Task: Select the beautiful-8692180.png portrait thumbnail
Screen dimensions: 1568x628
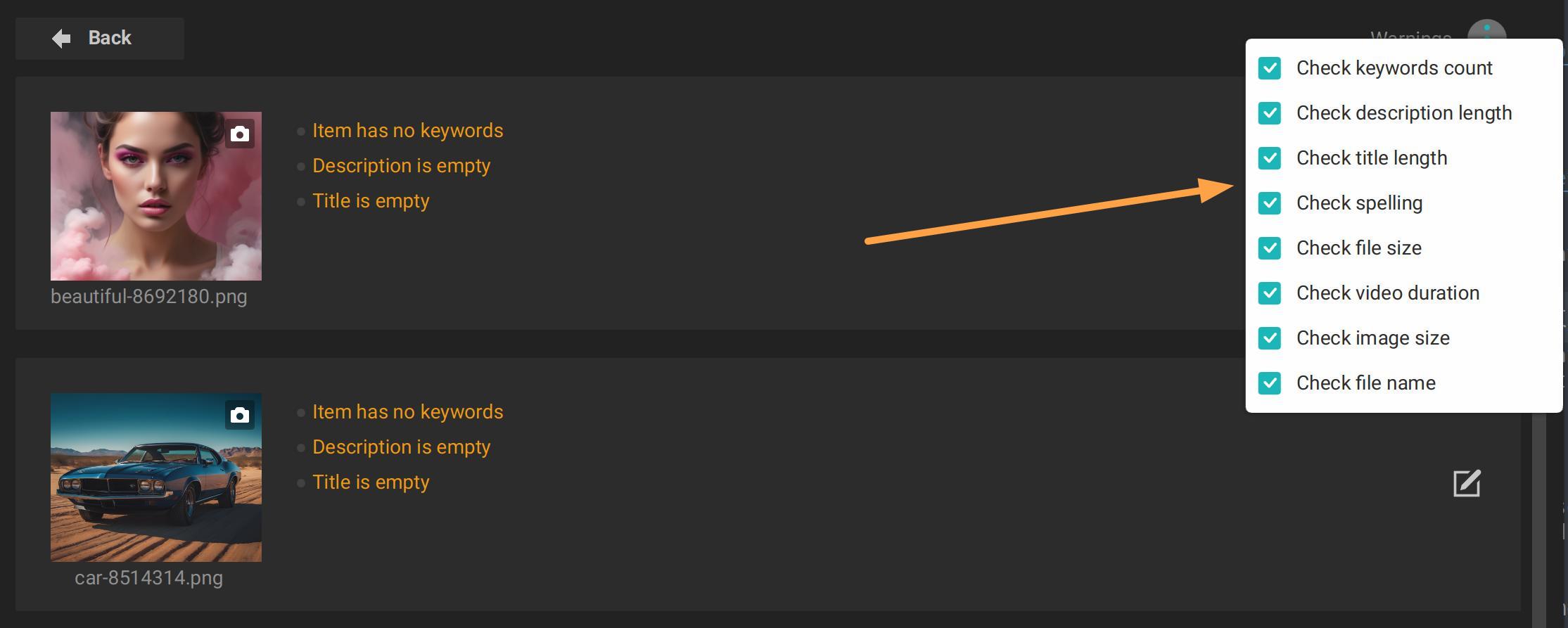Action: tap(156, 196)
